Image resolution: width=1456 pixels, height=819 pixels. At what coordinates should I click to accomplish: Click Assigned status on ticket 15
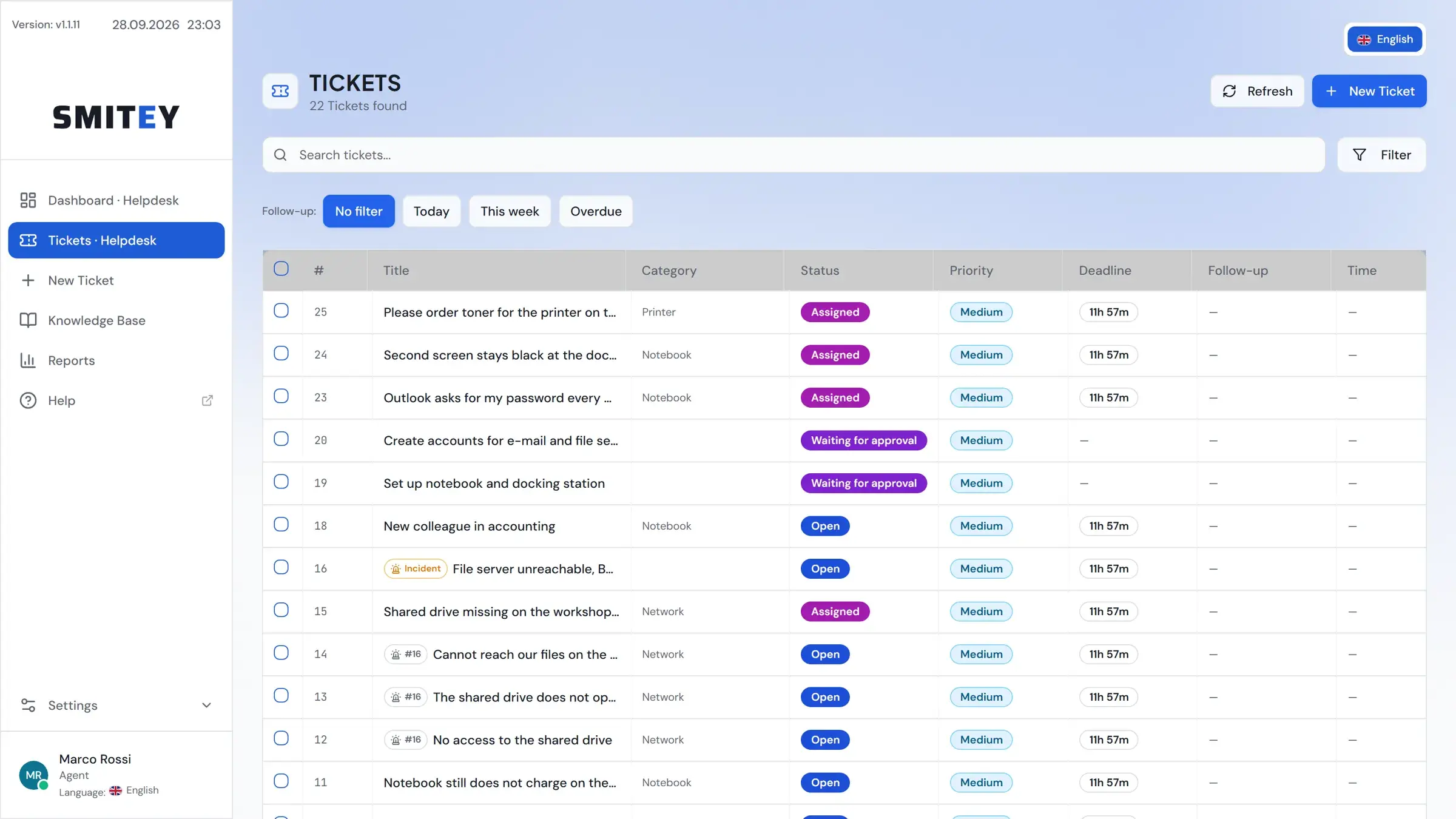pos(835,612)
